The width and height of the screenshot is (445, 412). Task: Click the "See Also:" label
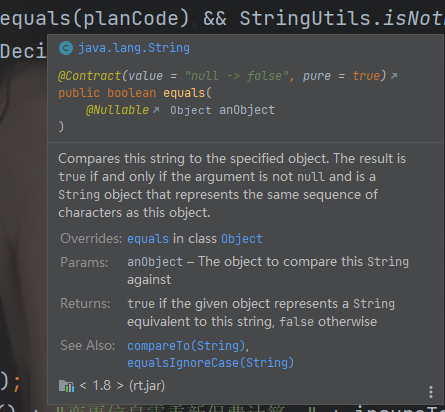coord(87,345)
